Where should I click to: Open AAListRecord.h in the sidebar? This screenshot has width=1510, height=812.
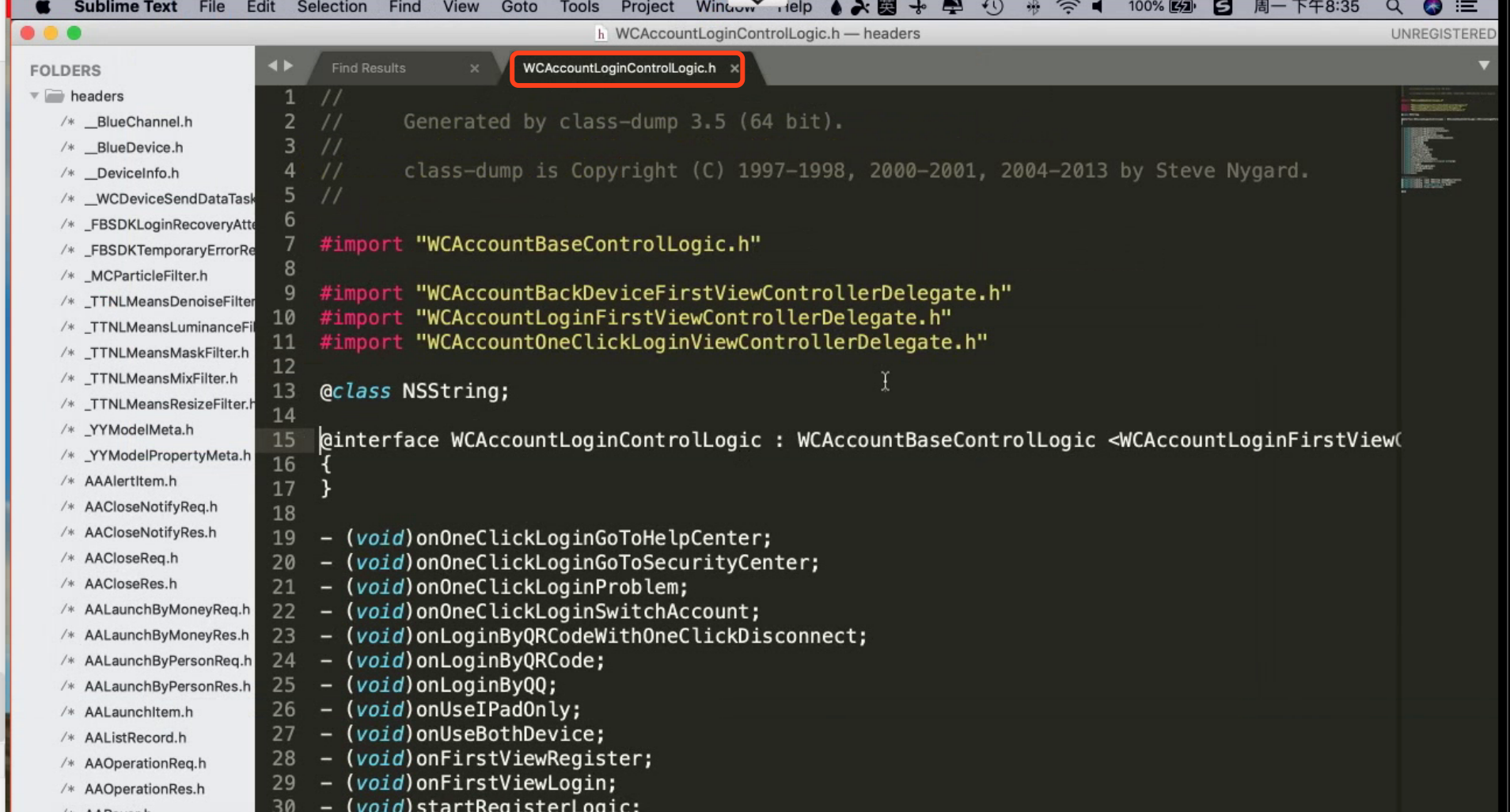[135, 738]
